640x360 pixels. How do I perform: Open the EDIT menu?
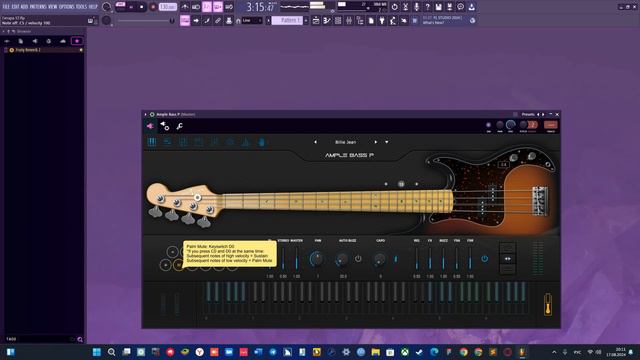(x=16, y=7)
